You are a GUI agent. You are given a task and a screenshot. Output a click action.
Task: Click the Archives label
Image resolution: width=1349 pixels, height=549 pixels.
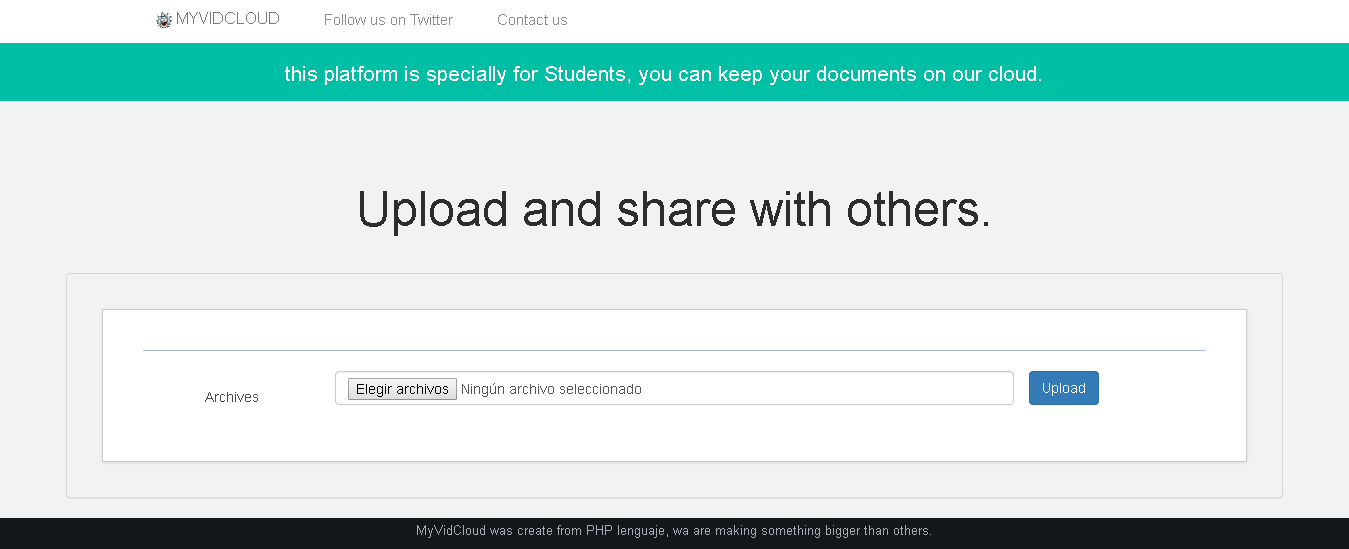tap(232, 397)
